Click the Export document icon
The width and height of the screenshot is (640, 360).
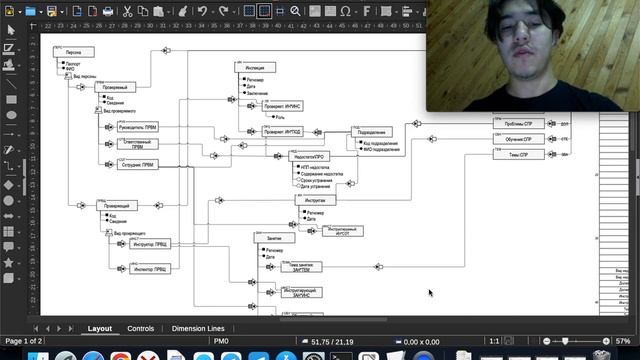[77, 11]
